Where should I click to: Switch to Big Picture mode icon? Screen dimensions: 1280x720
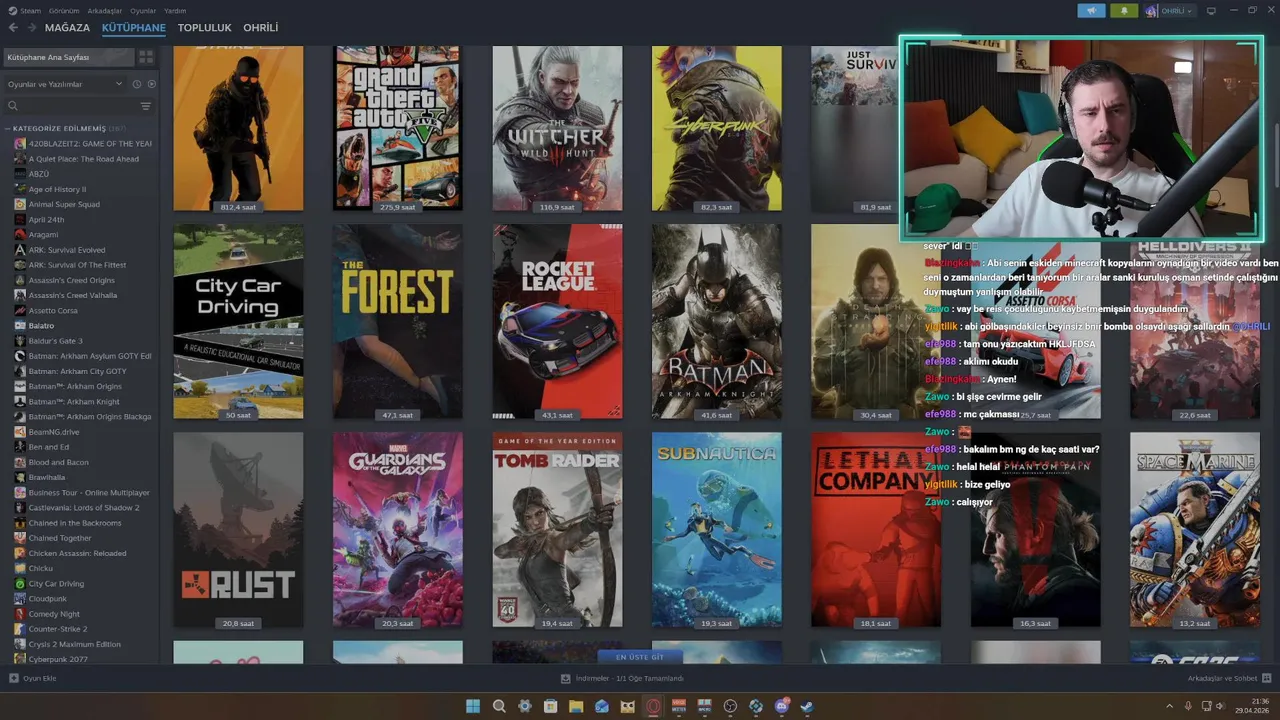coord(1211,11)
